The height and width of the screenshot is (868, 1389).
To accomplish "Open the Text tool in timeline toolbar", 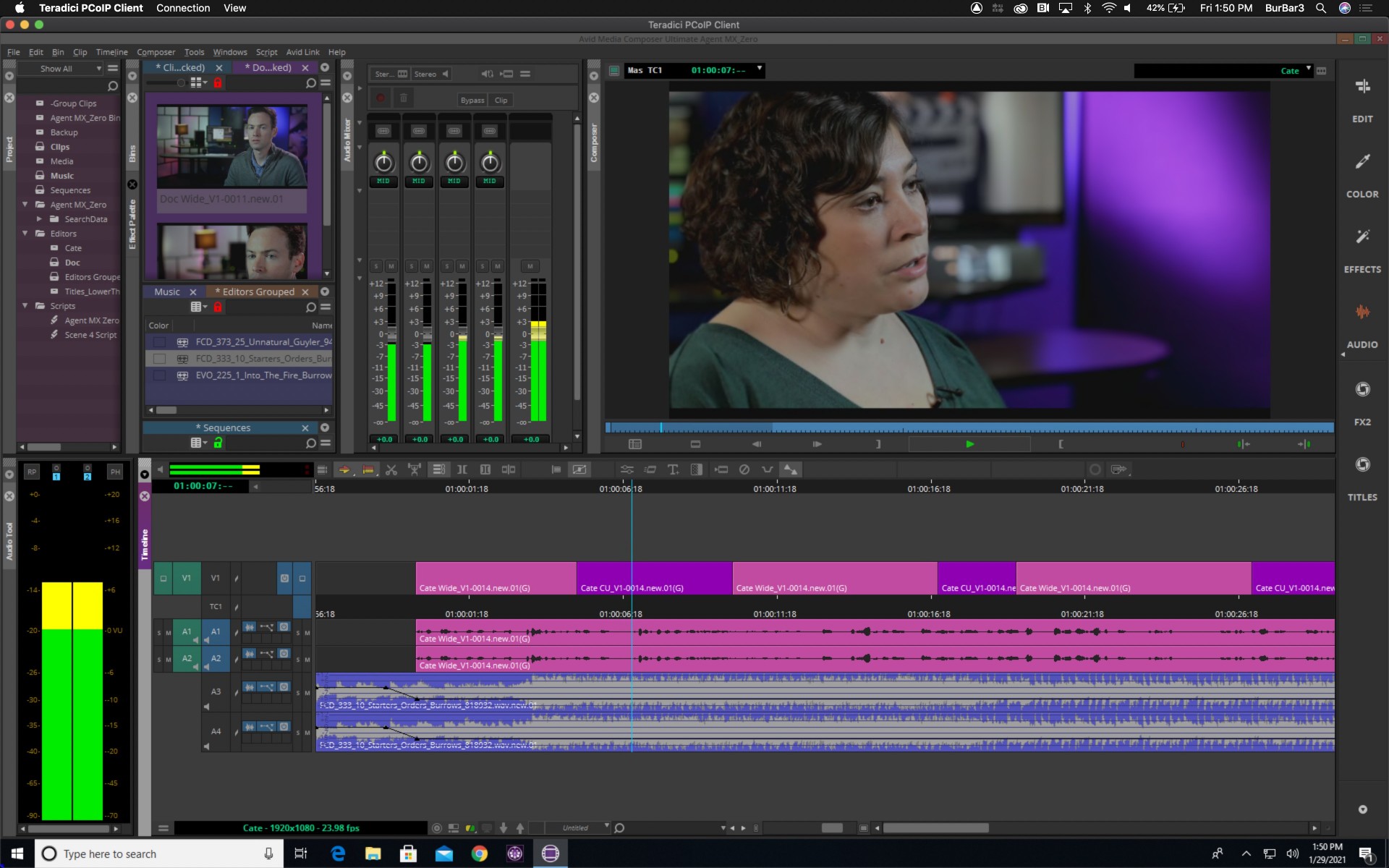I will coord(674,469).
